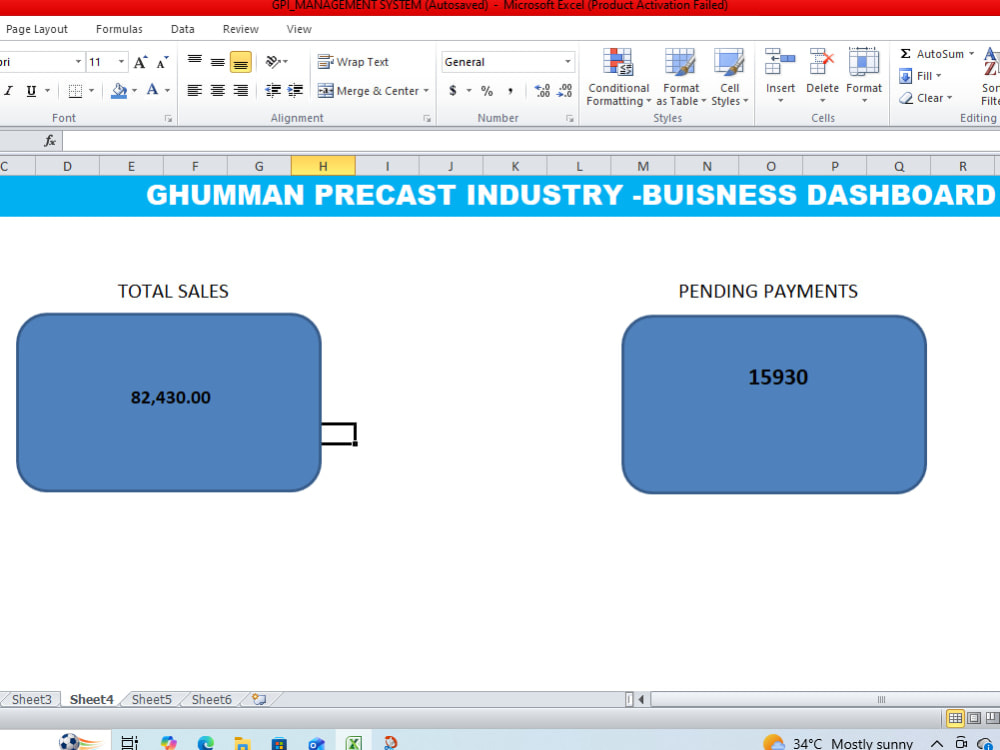The width and height of the screenshot is (1000, 750).
Task: Apply cell borders icon
Action: click(x=75, y=91)
